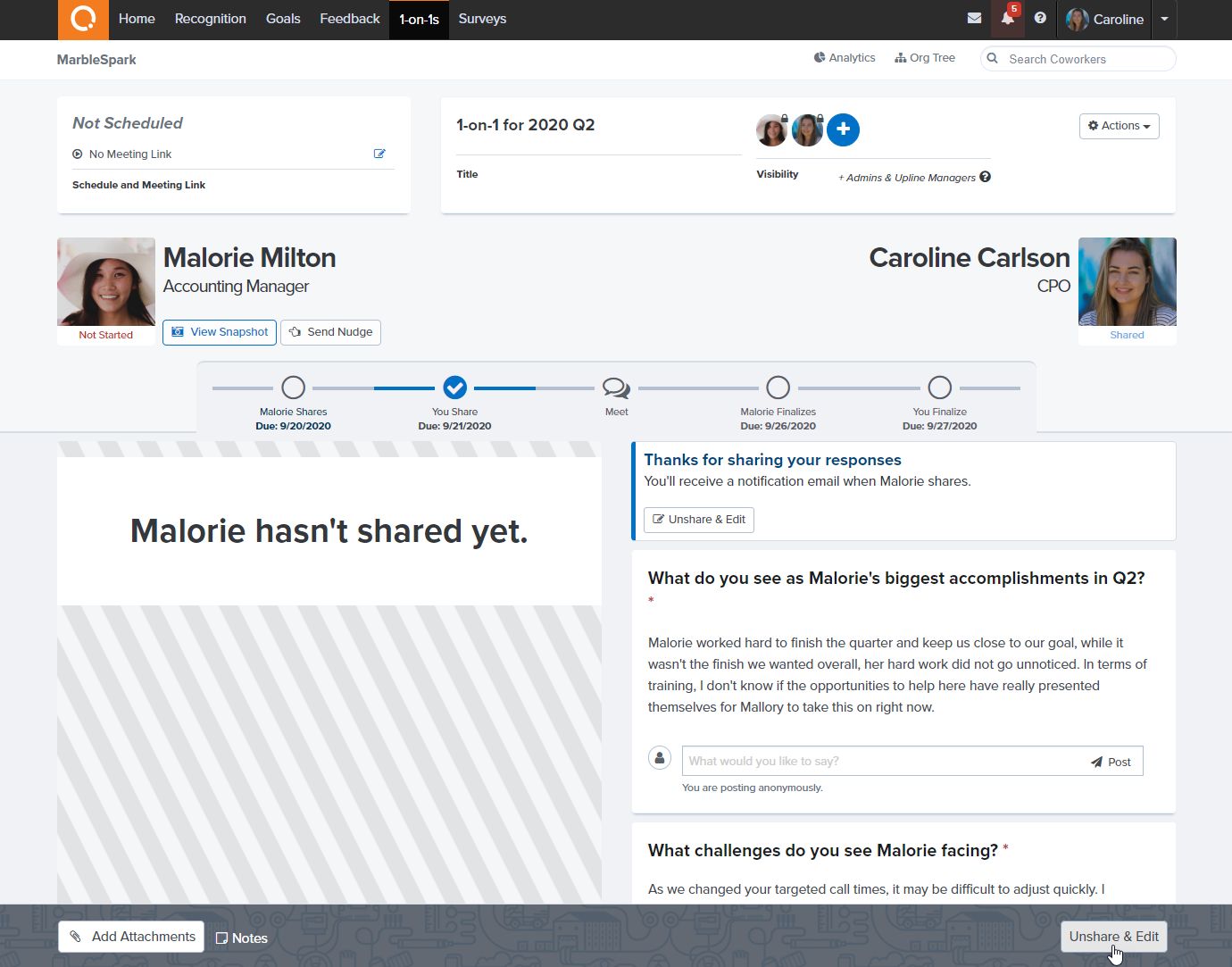This screenshot has height=967, width=1232.
Task: Click the Meet chat bubbles step icon
Action: (x=616, y=388)
